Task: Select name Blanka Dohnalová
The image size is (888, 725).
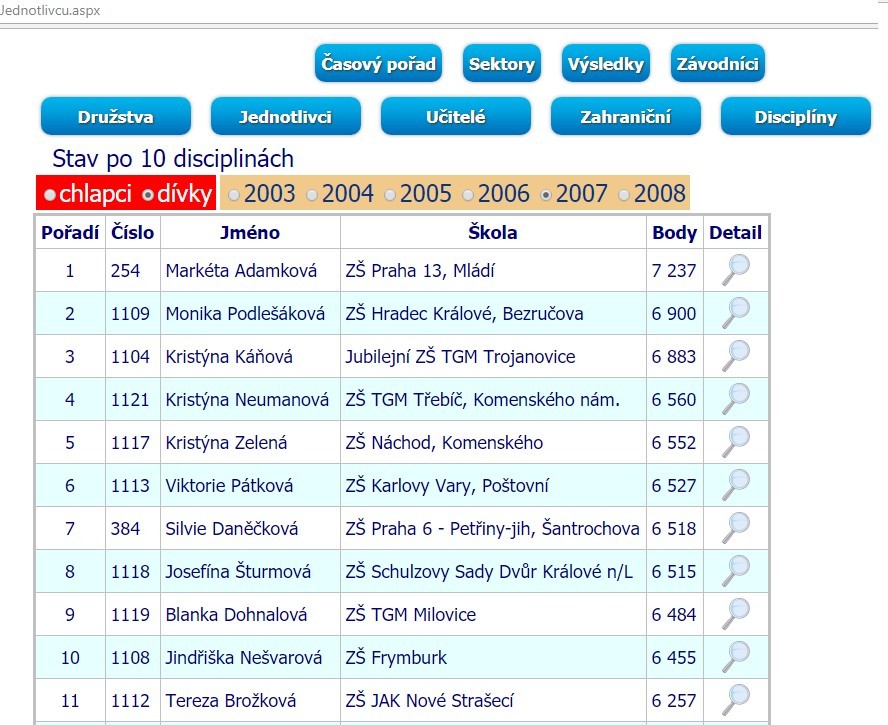Action: pos(236,615)
